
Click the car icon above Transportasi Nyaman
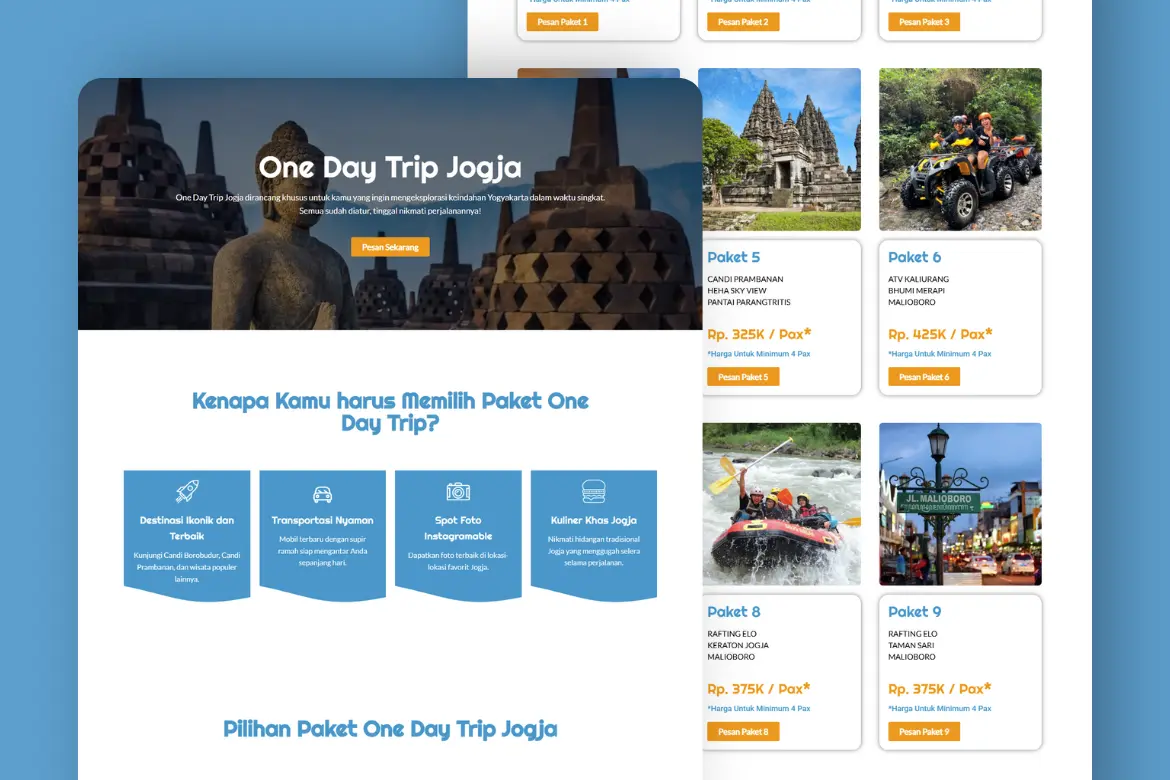[x=322, y=494]
